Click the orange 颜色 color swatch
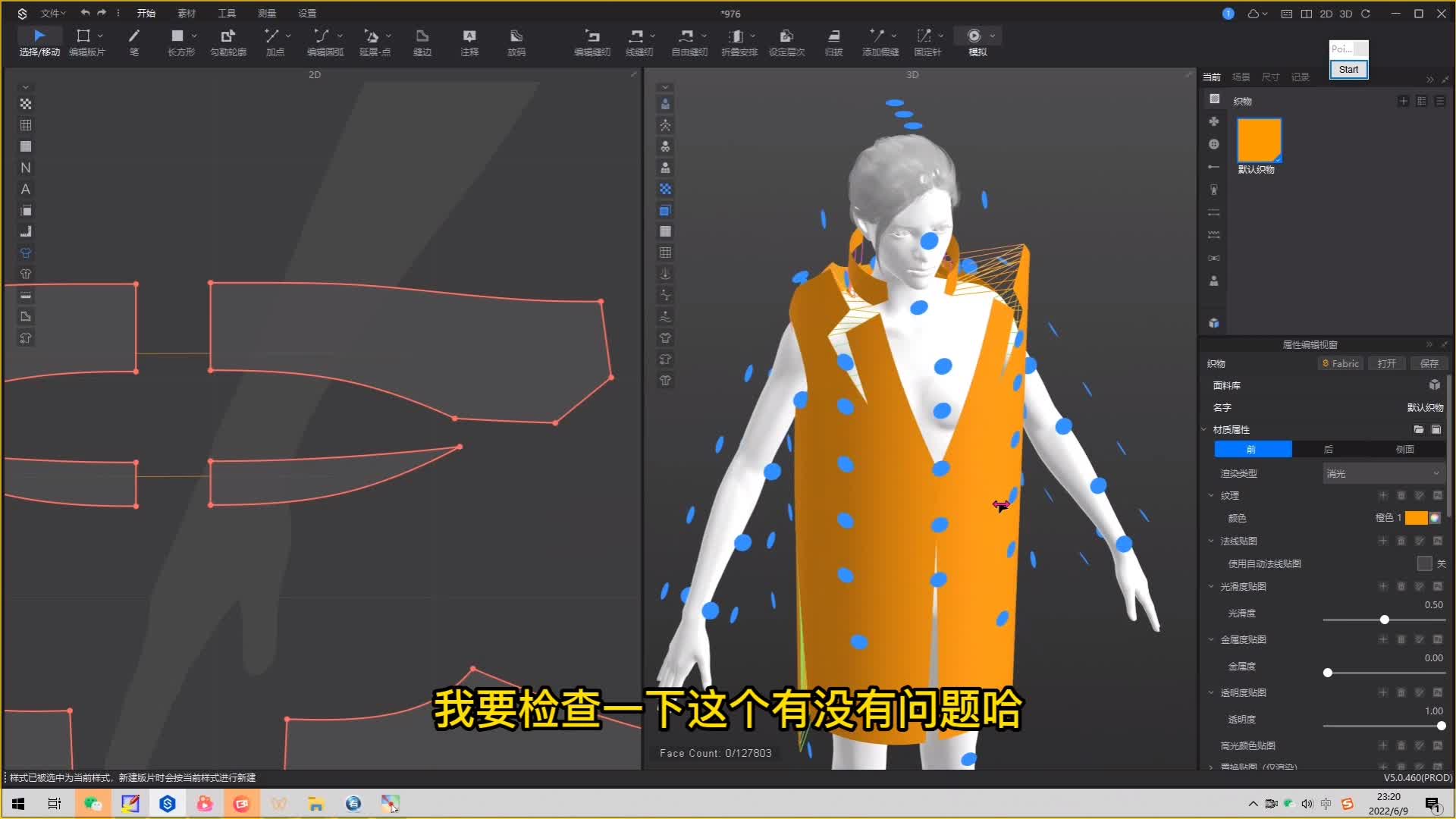This screenshot has width=1456, height=819. coord(1416,518)
